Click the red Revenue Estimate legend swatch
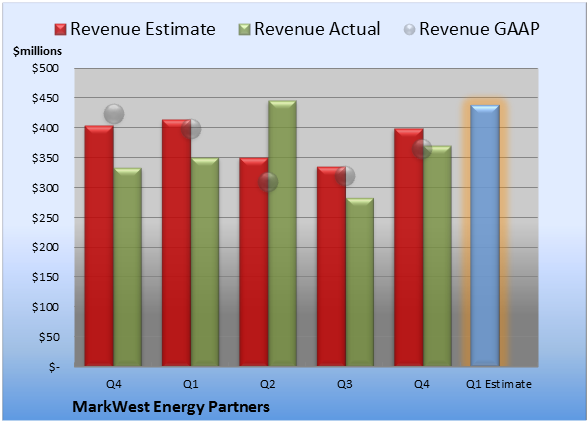 click(60, 30)
